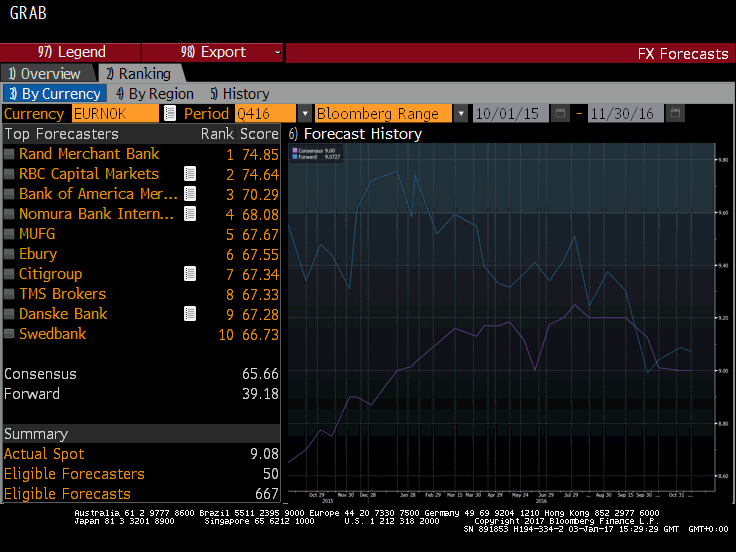Image resolution: width=736 pixels, height=552 pixels.
Task: Select the History sub-tab
Action: 240,94
